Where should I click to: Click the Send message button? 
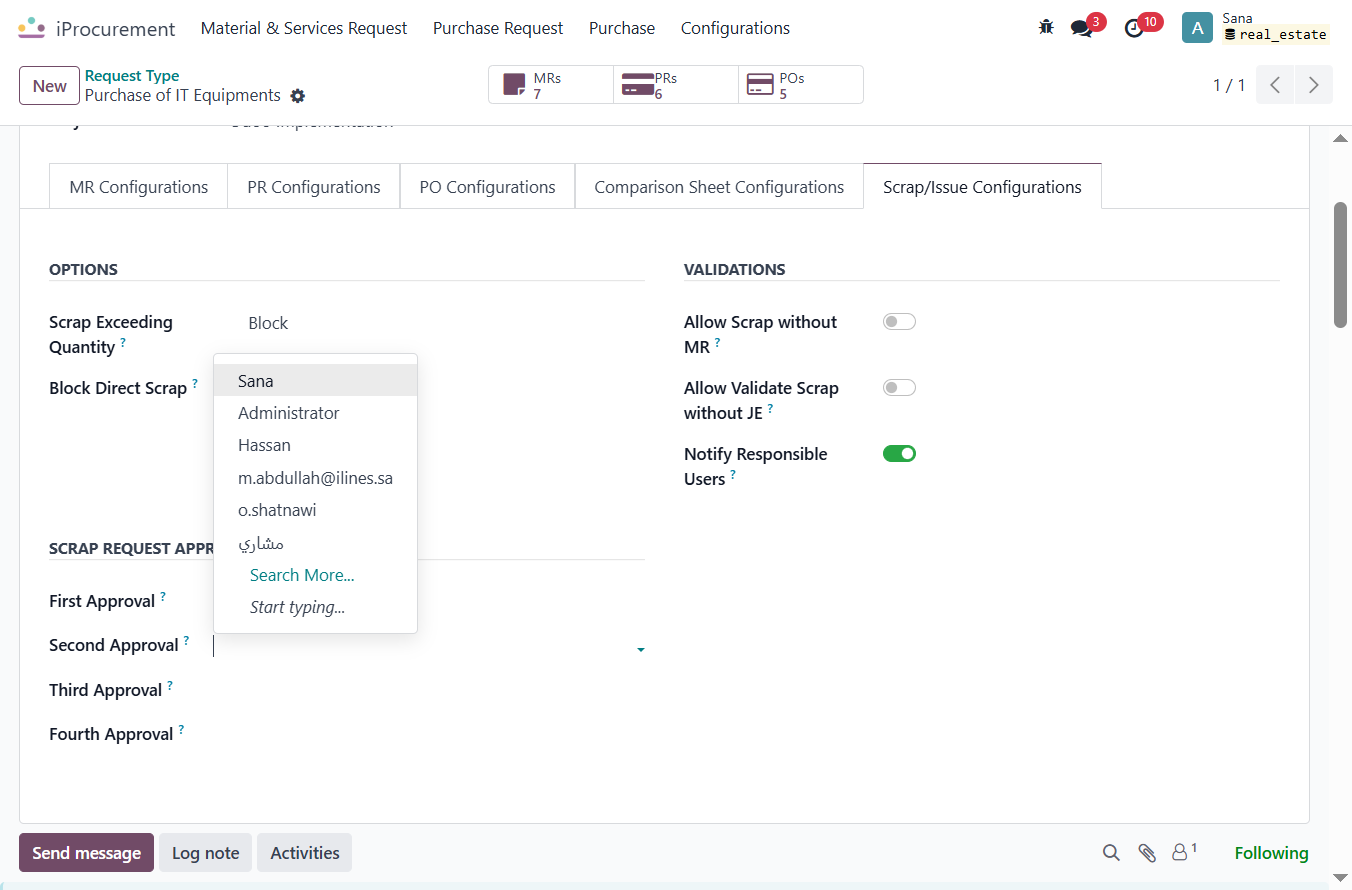click(x=87, y=853)
